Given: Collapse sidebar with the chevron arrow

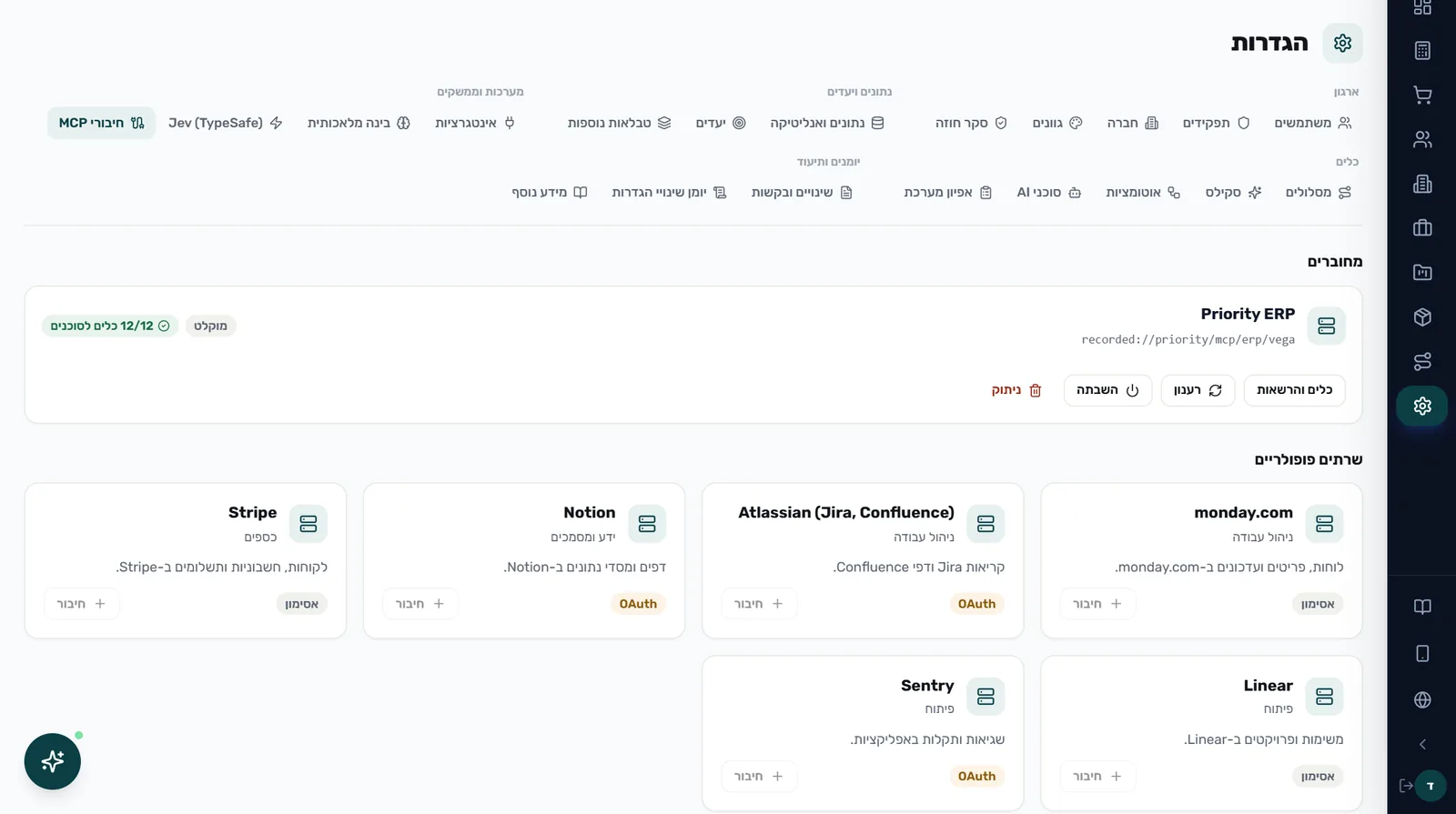Looking at the screenshot, I should pyautogui.click(x=1422, y=744).
